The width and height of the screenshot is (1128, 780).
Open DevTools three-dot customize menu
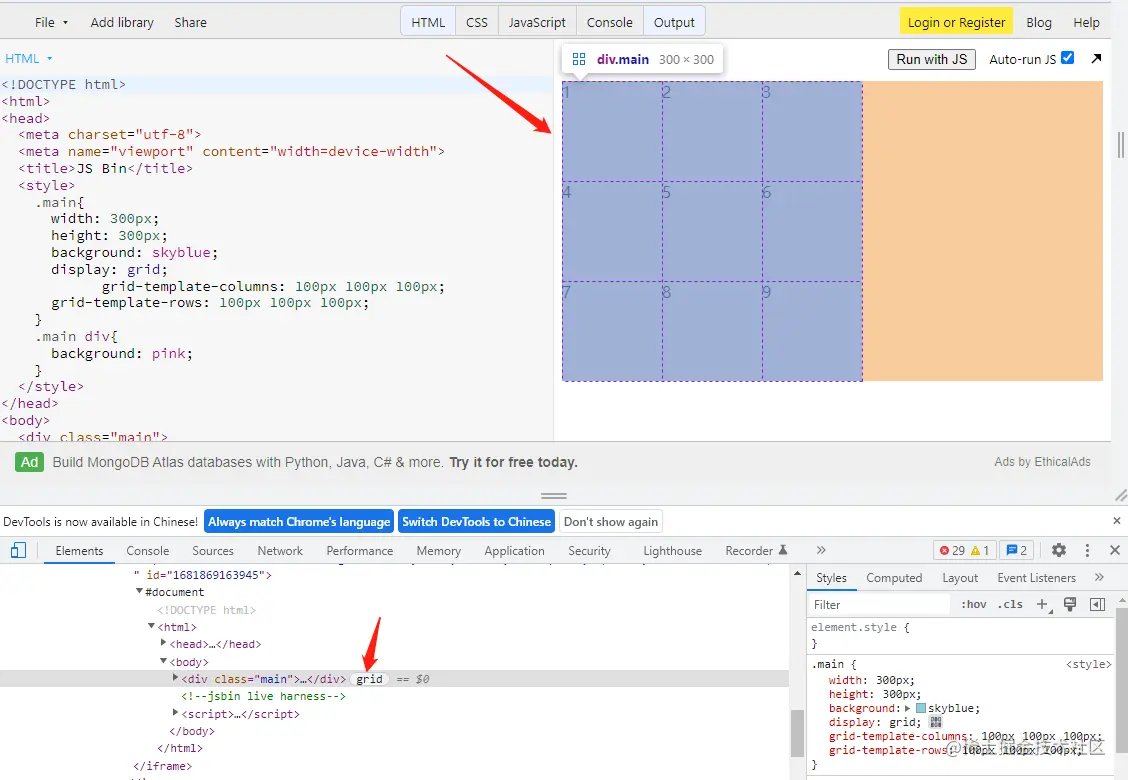(1087, 550)
